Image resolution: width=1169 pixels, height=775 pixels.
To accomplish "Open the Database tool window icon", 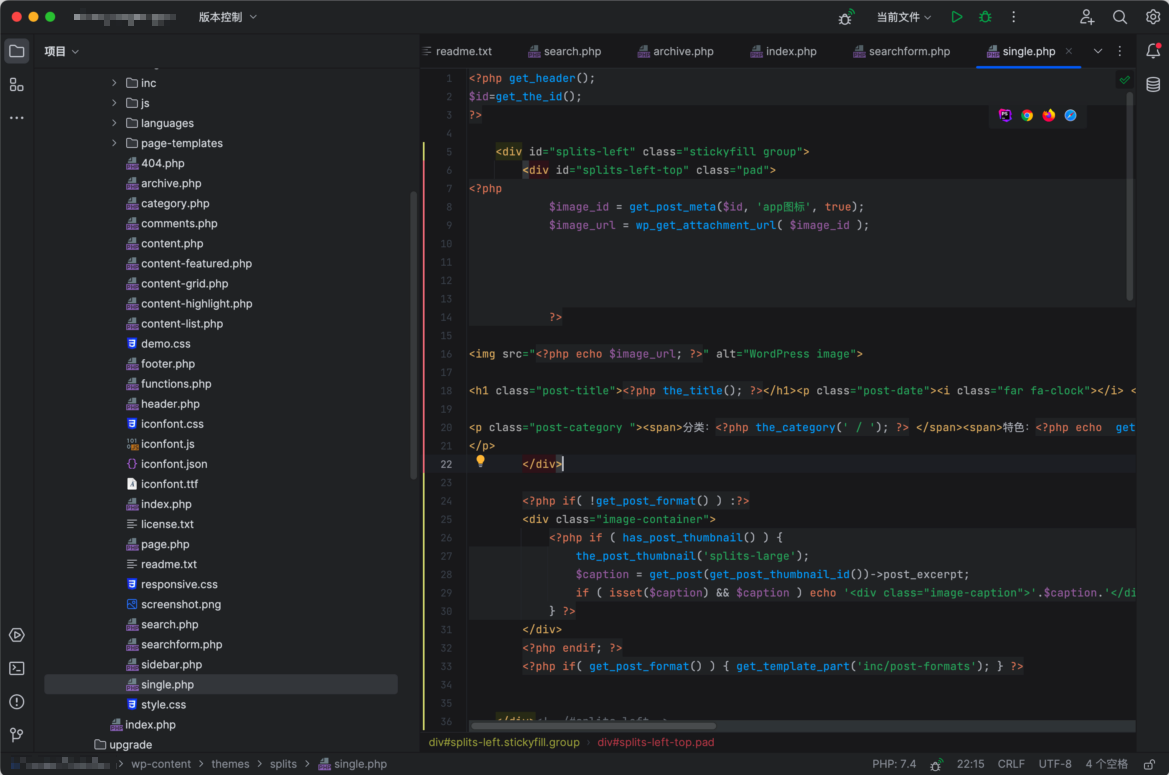I will coord(1153,84).
